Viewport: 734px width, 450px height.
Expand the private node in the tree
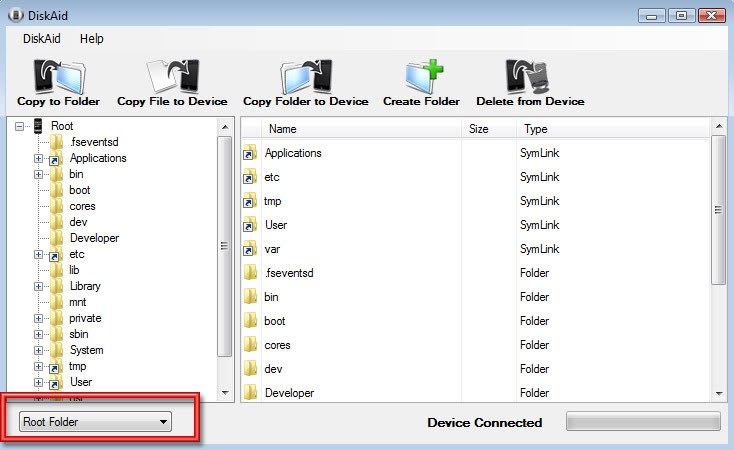point(38,318)
